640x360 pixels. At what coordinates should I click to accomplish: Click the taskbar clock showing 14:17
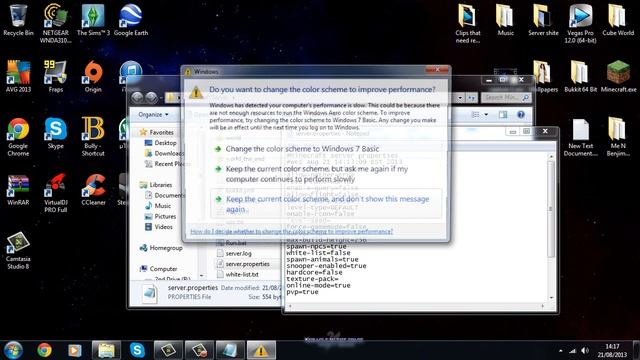coord(612,351)
